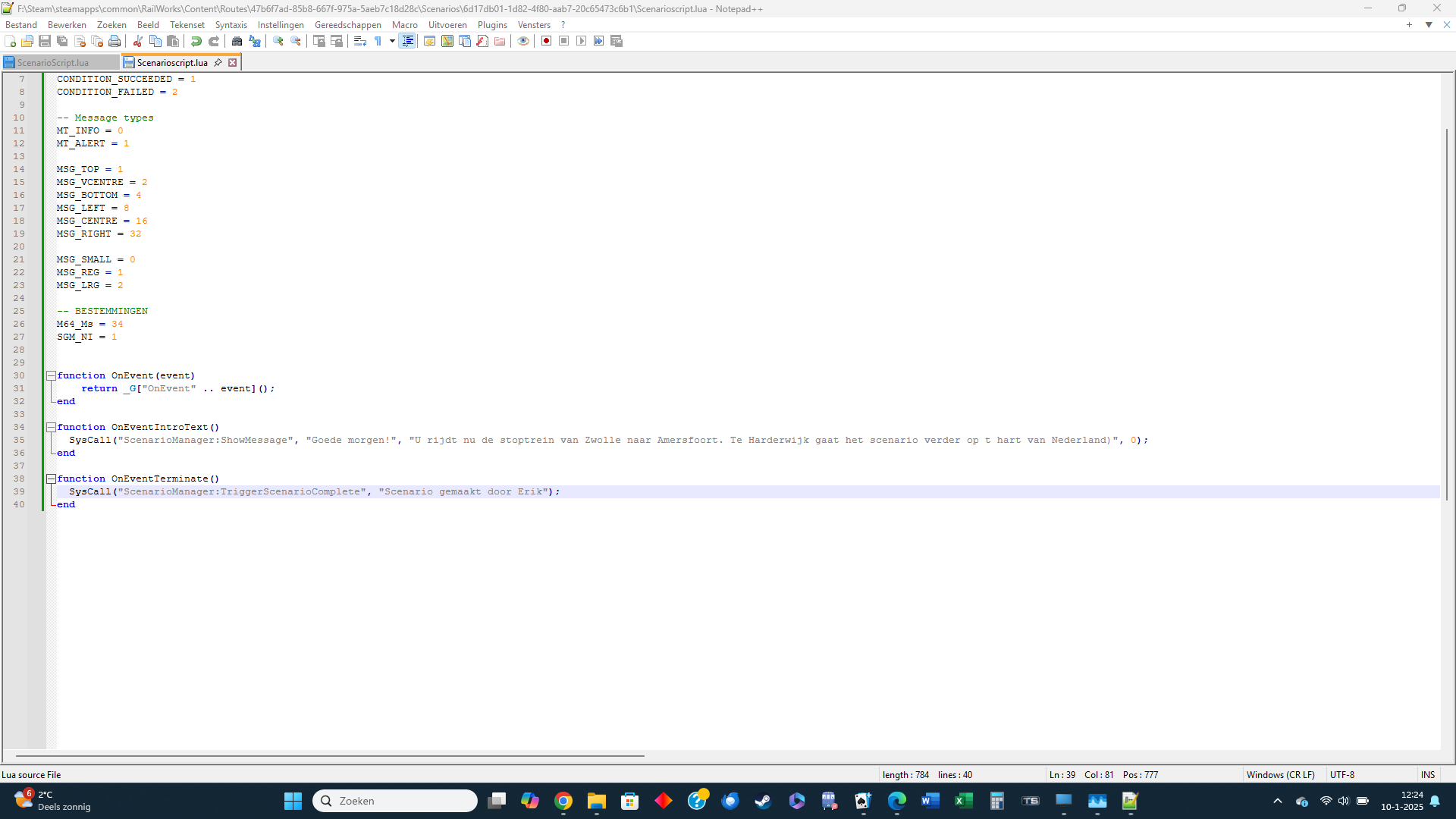
Task: Paste clipboard with toolbar icon
Action: [x=173, y=41]
